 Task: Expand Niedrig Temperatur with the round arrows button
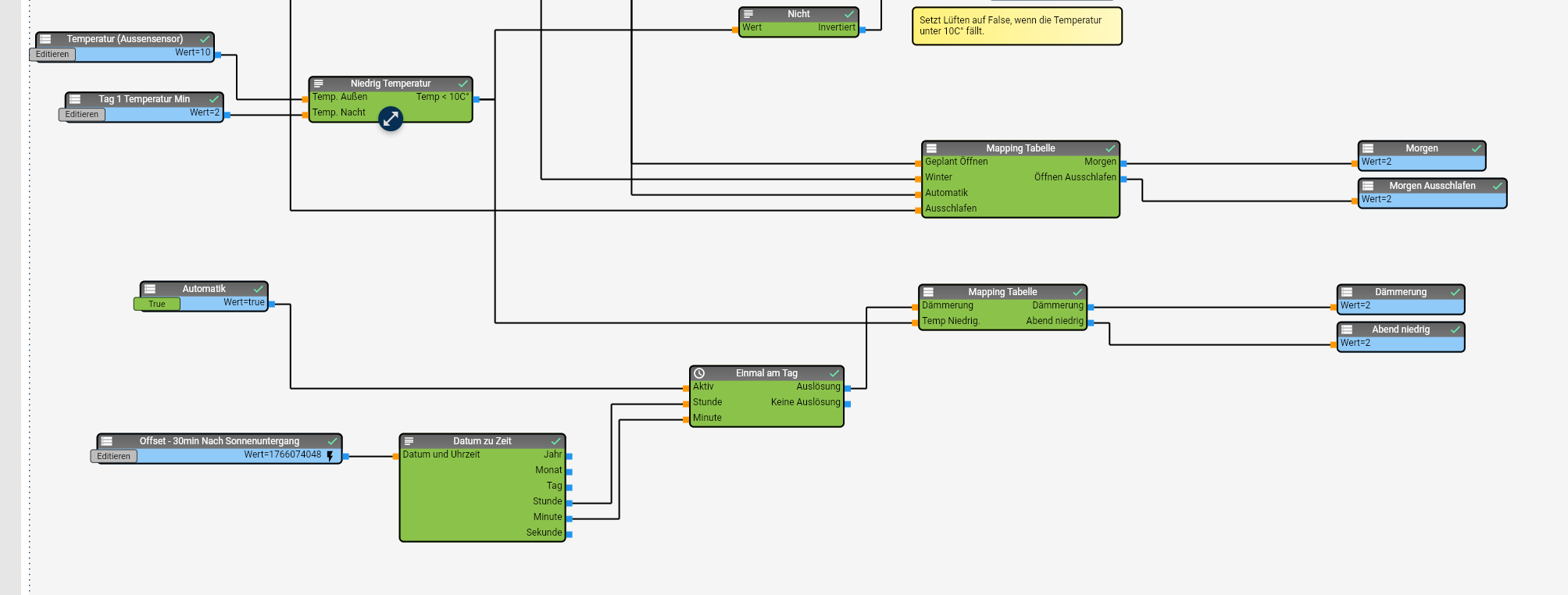391,119
